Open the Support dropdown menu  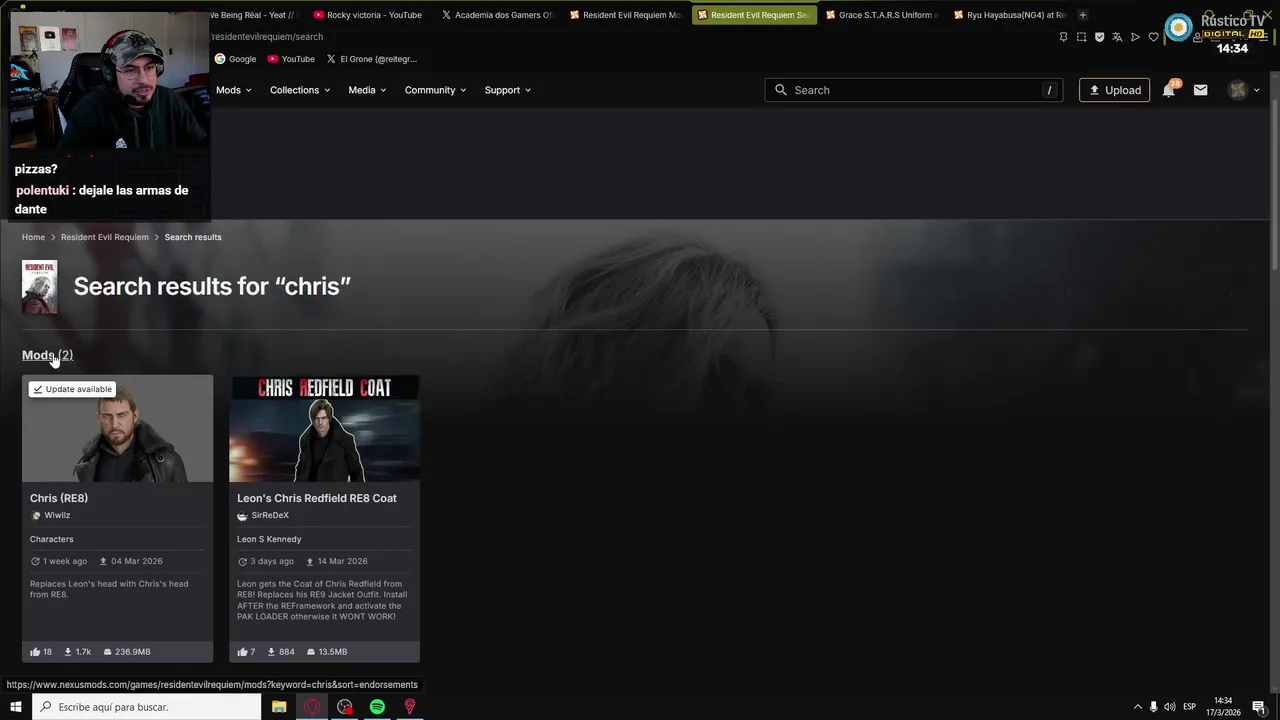(x=508, y=90)
